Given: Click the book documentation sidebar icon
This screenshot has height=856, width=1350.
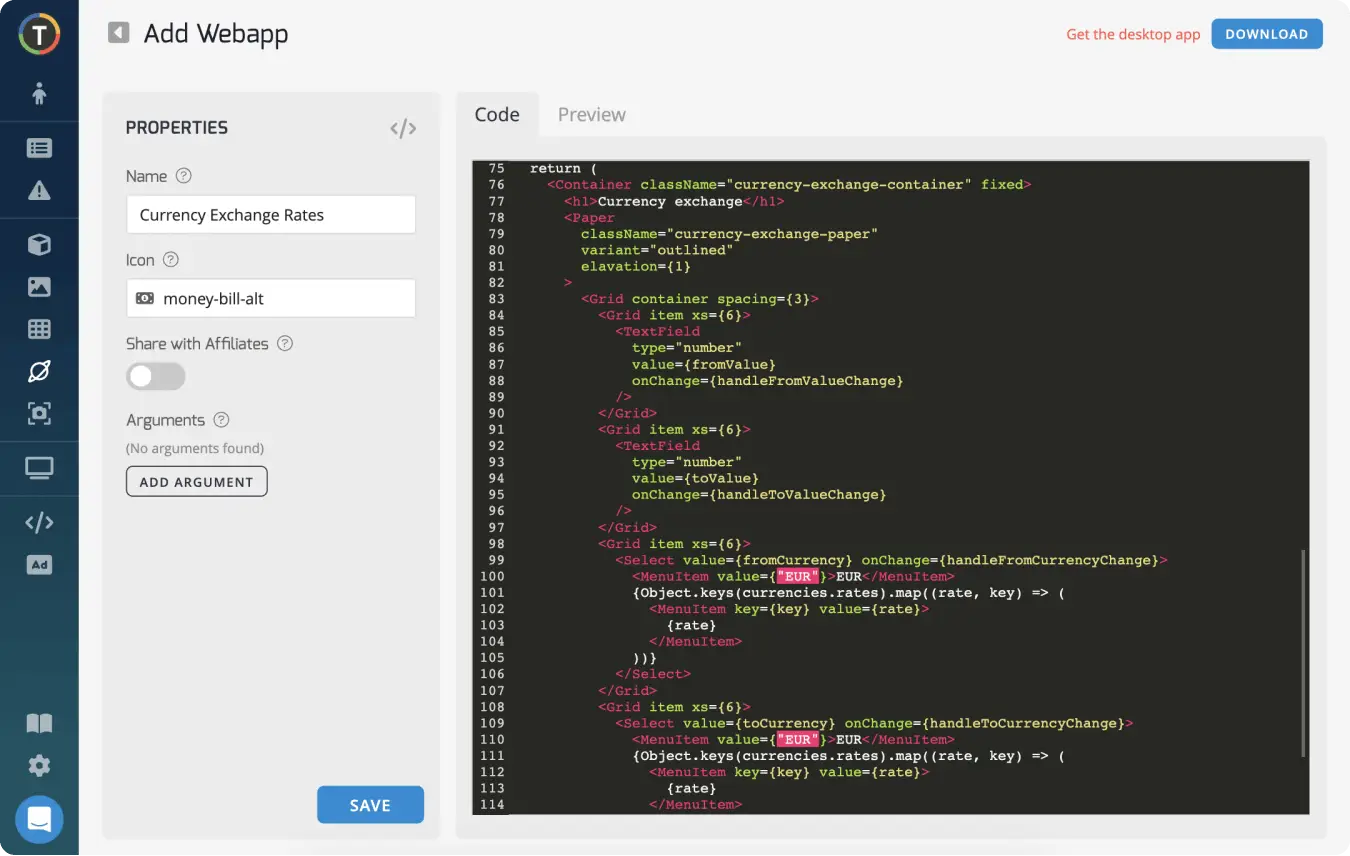Looking at the screenshot, I should point(39,723).
